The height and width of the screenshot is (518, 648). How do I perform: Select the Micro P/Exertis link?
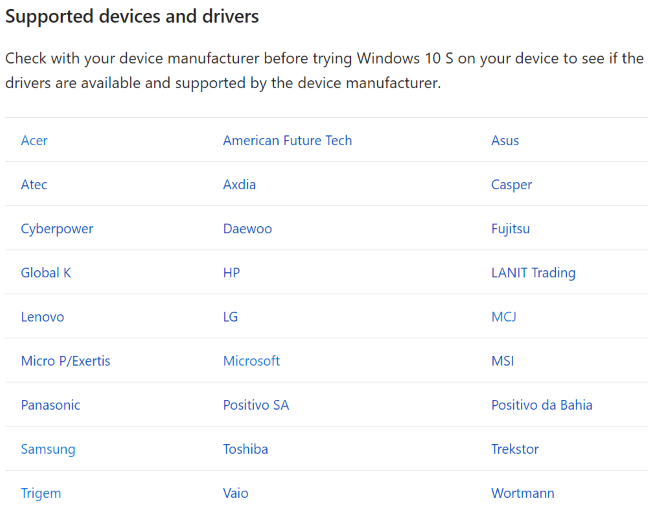[66, 361]
